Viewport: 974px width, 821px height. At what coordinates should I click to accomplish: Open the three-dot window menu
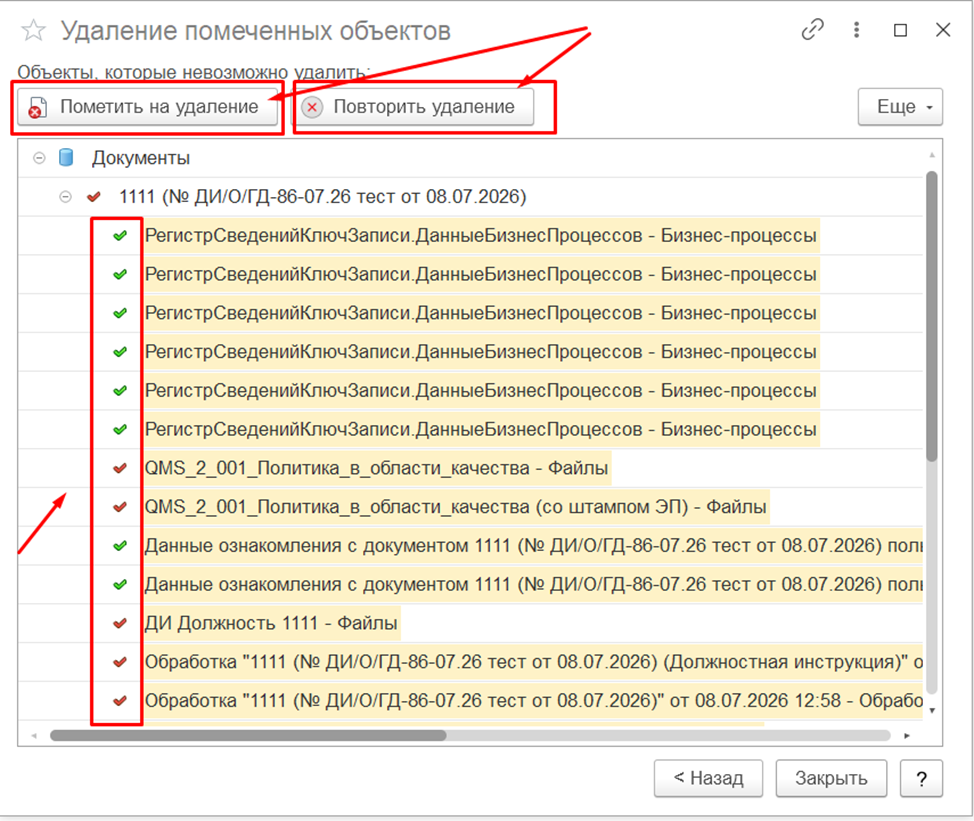(x=857, y=30)
